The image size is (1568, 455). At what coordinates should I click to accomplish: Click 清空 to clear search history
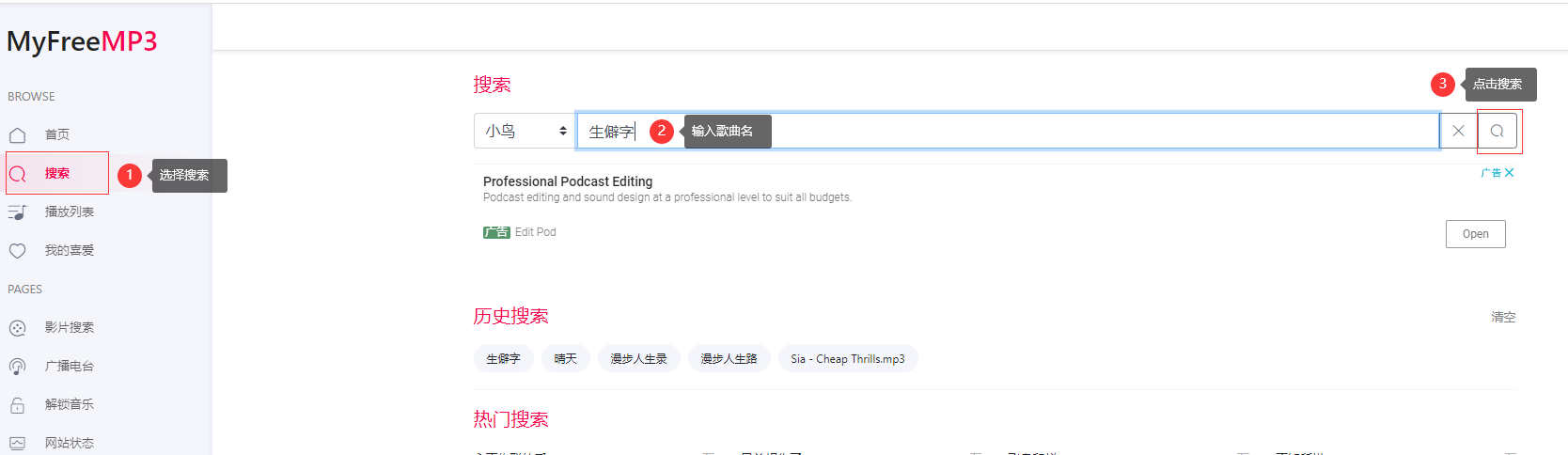coord(1502,318)
